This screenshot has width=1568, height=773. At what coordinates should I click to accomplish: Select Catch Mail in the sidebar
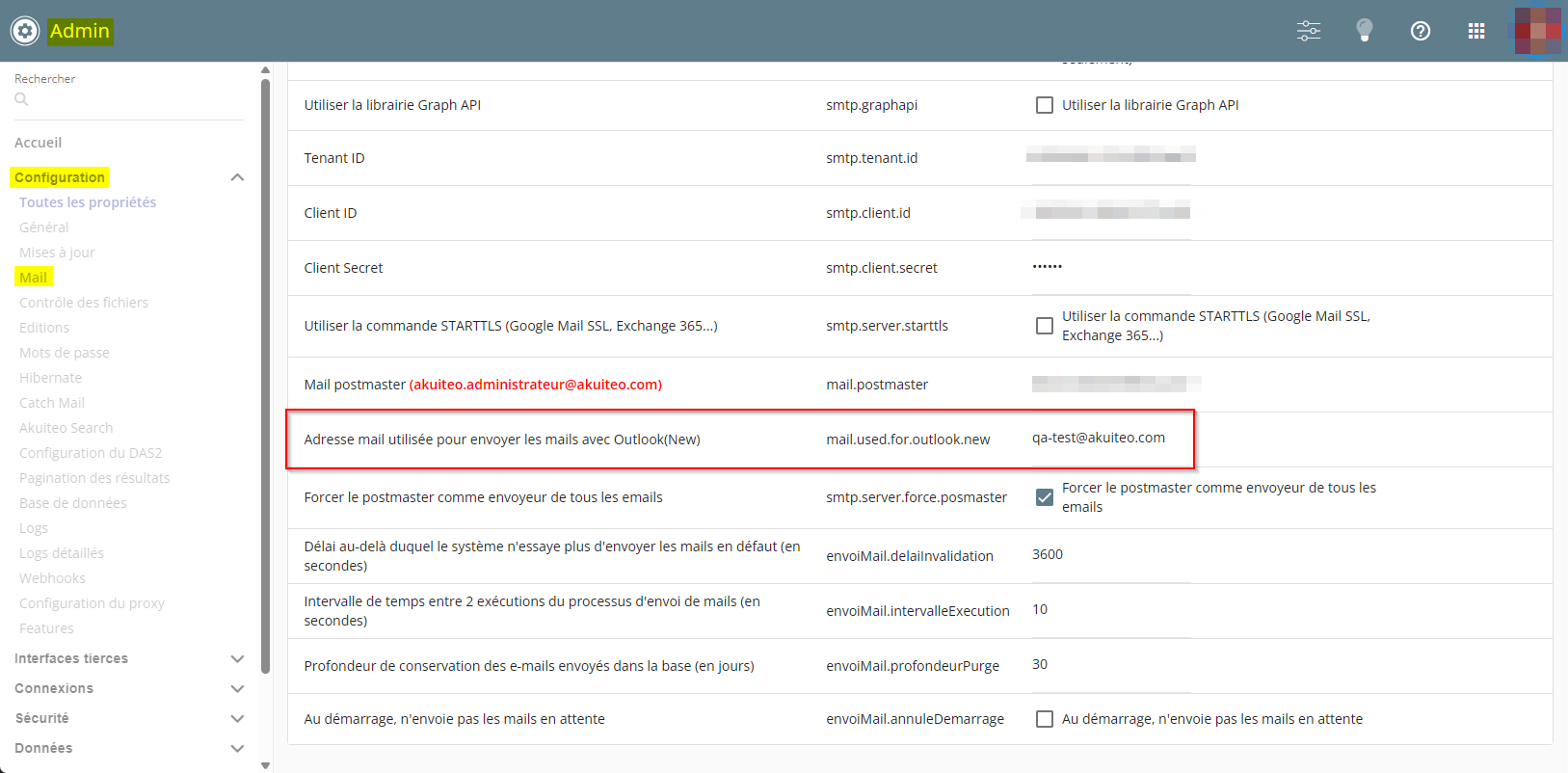tap(52, 403)
